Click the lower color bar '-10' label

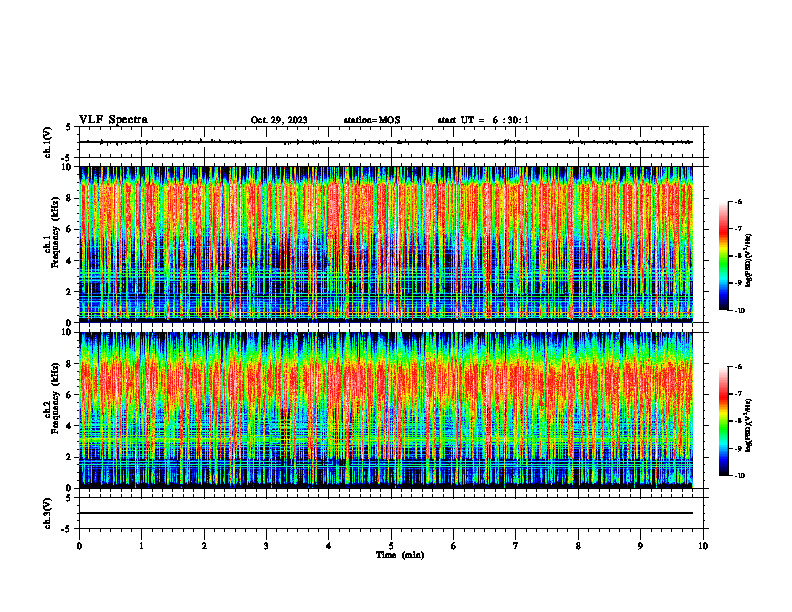(x=739, y=476)
